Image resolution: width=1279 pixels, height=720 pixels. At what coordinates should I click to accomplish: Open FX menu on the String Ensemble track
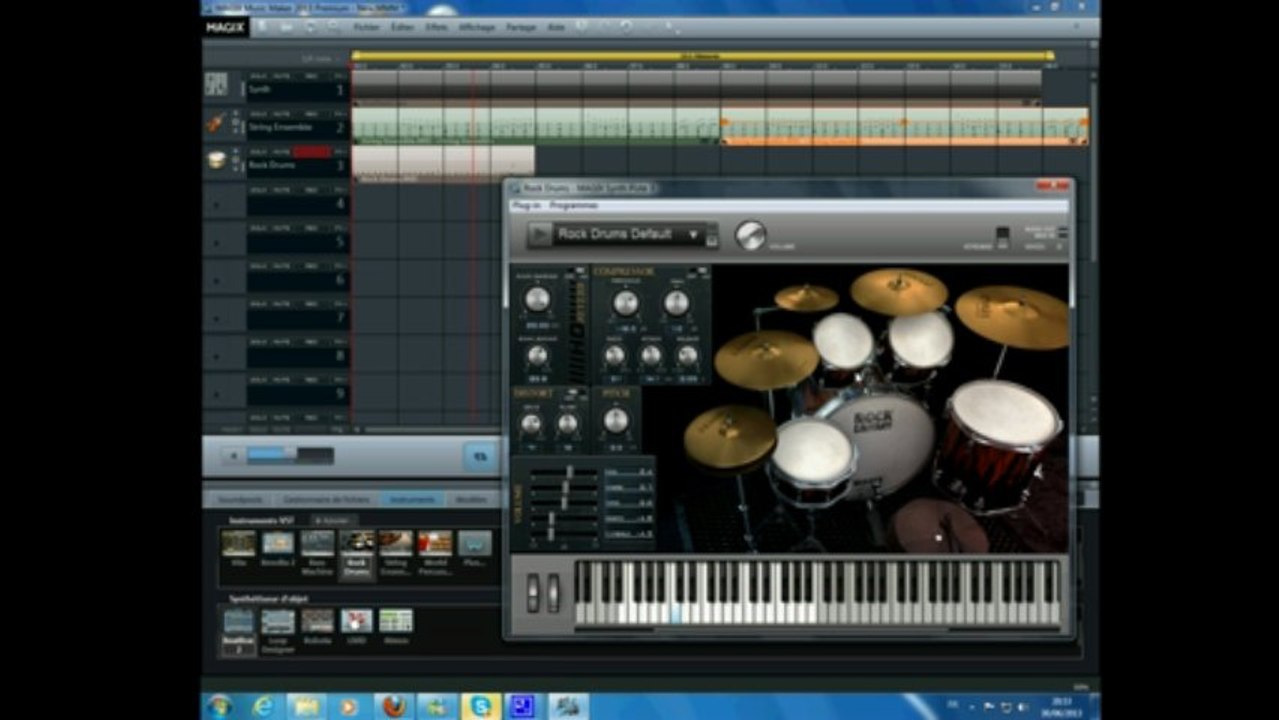340,114
